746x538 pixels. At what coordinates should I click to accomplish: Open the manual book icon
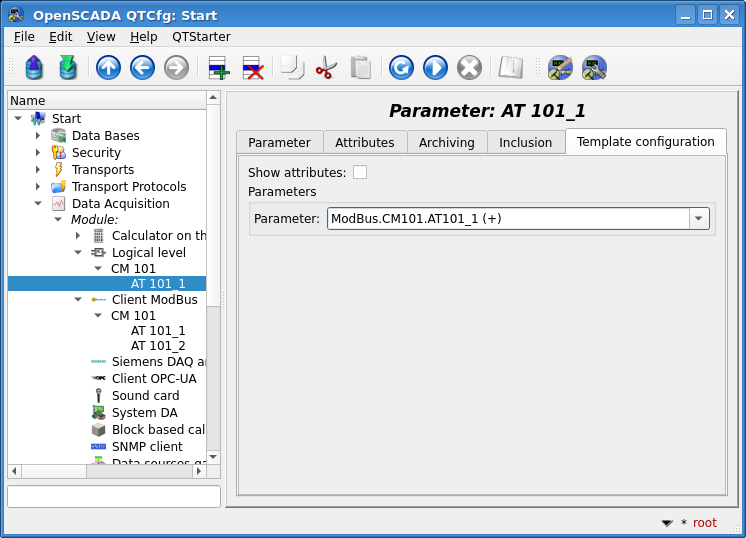[511, 68]
